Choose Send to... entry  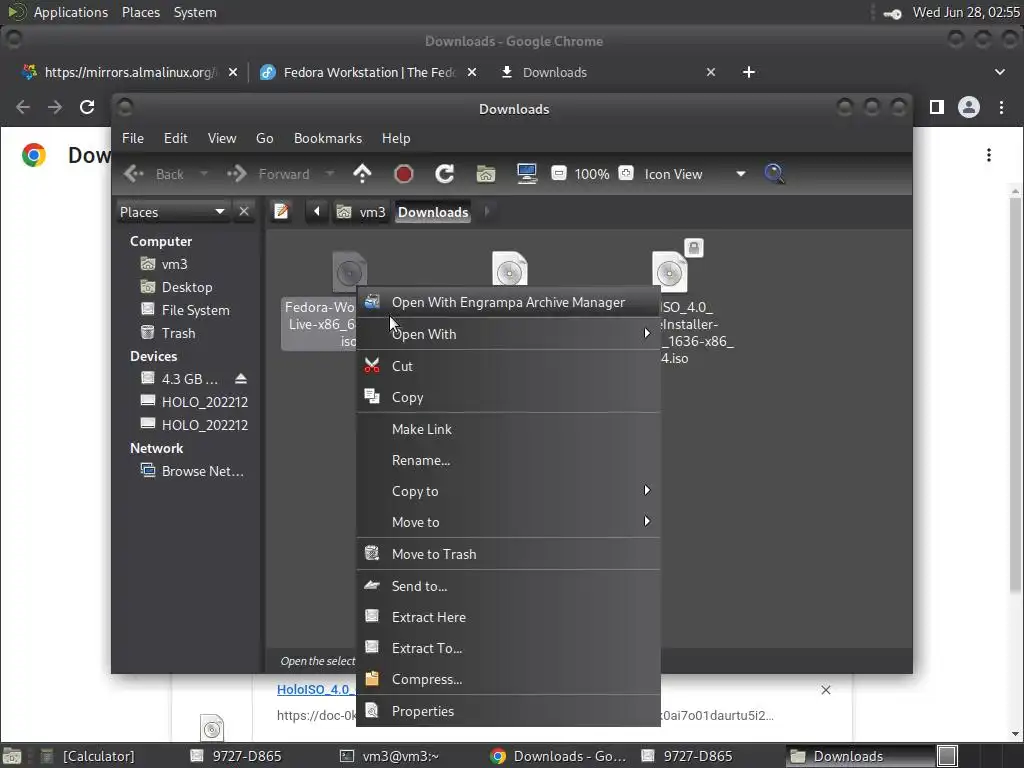point(508,586)
